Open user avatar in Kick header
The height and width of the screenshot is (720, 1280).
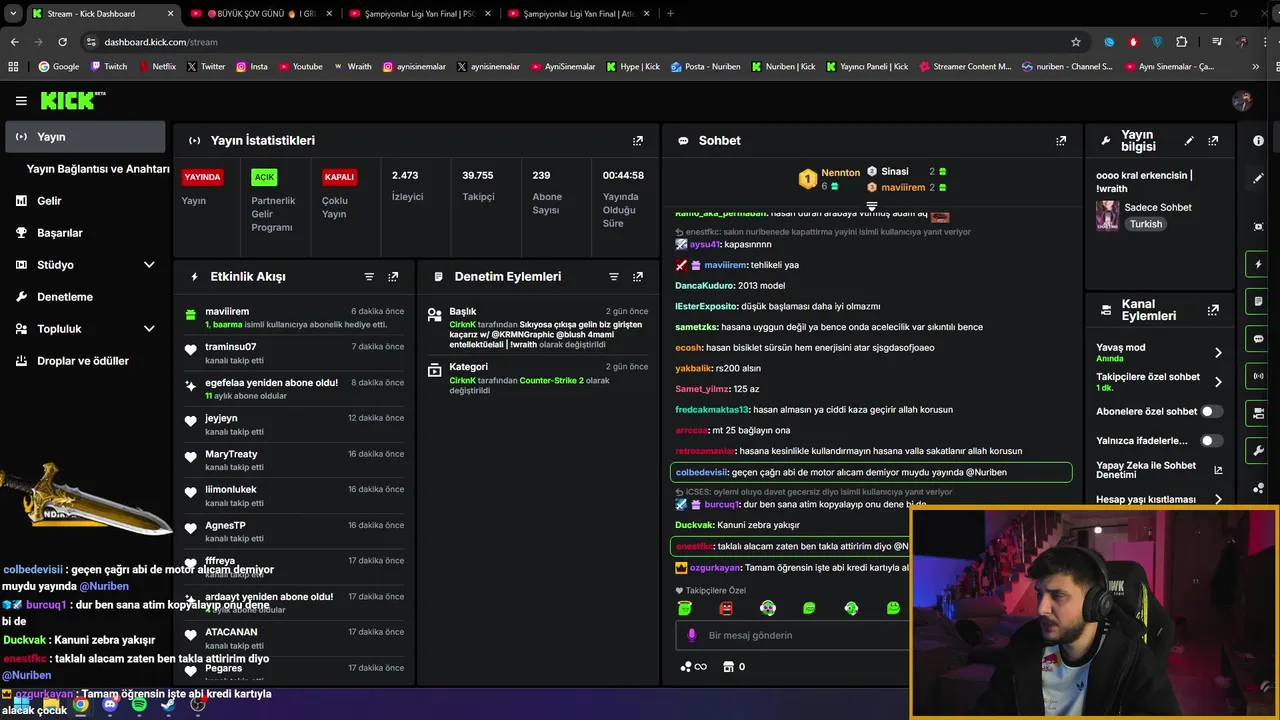tap(1242, 101)
